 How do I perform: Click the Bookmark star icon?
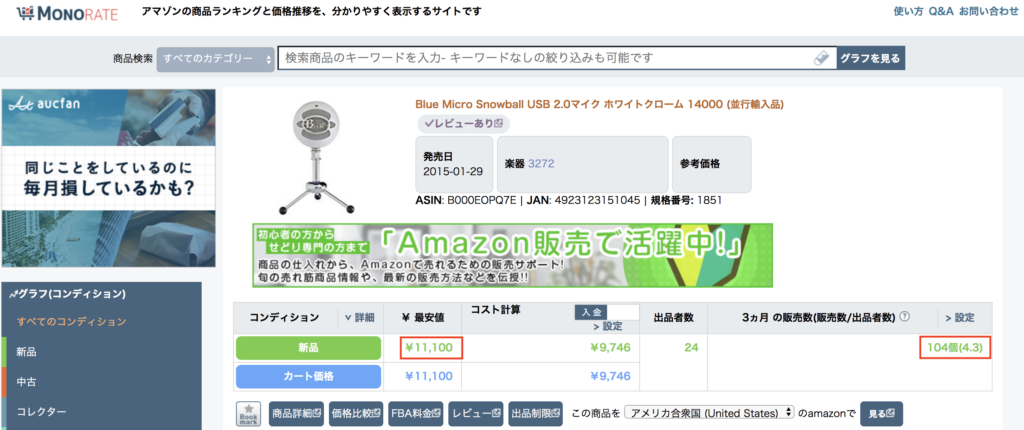click(x=248, y=414)
